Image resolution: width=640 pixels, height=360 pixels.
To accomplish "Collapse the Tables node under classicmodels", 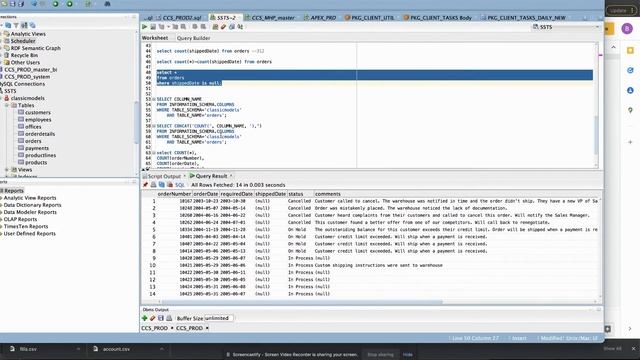I will pos(7,105).
